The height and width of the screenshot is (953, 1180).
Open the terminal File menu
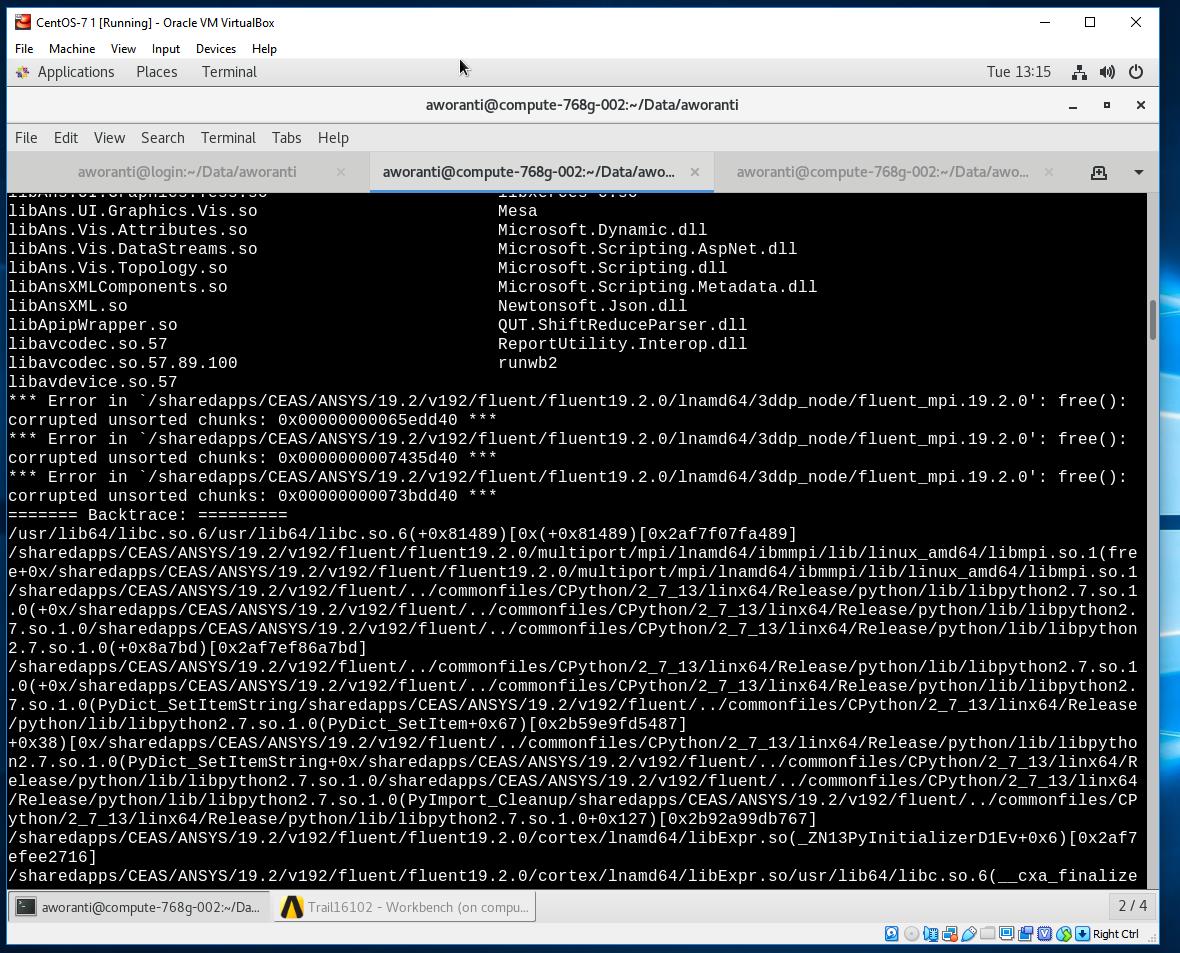(26, 138)
